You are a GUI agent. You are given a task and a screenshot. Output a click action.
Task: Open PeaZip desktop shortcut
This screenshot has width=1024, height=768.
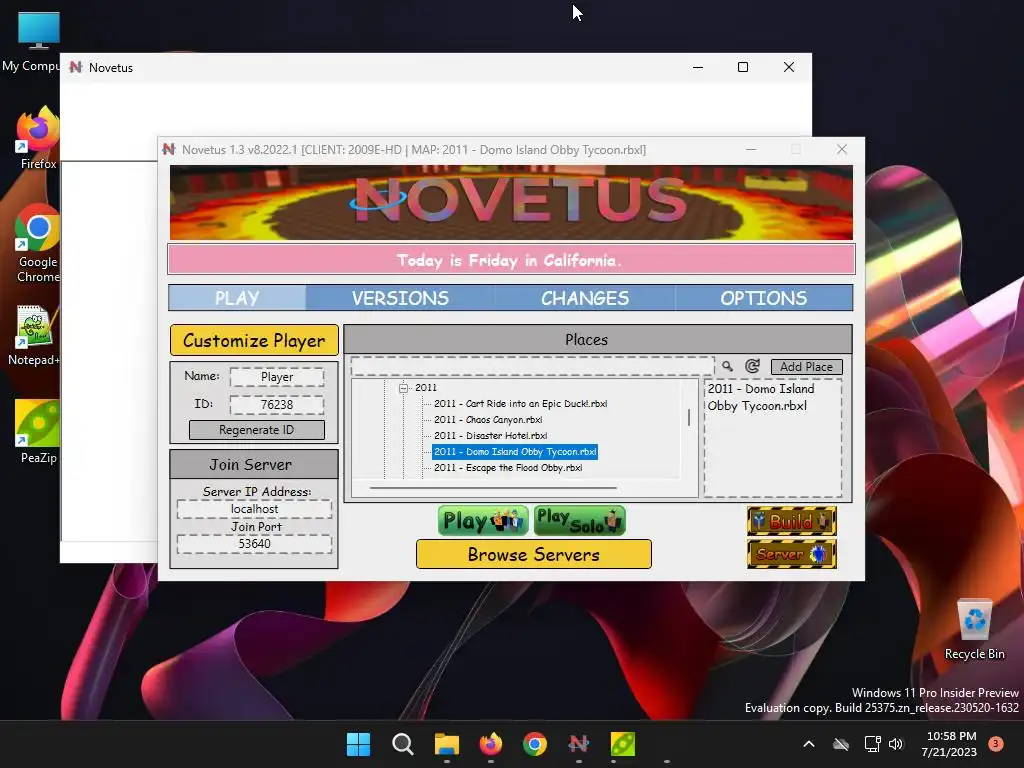(x=38, y=432)
